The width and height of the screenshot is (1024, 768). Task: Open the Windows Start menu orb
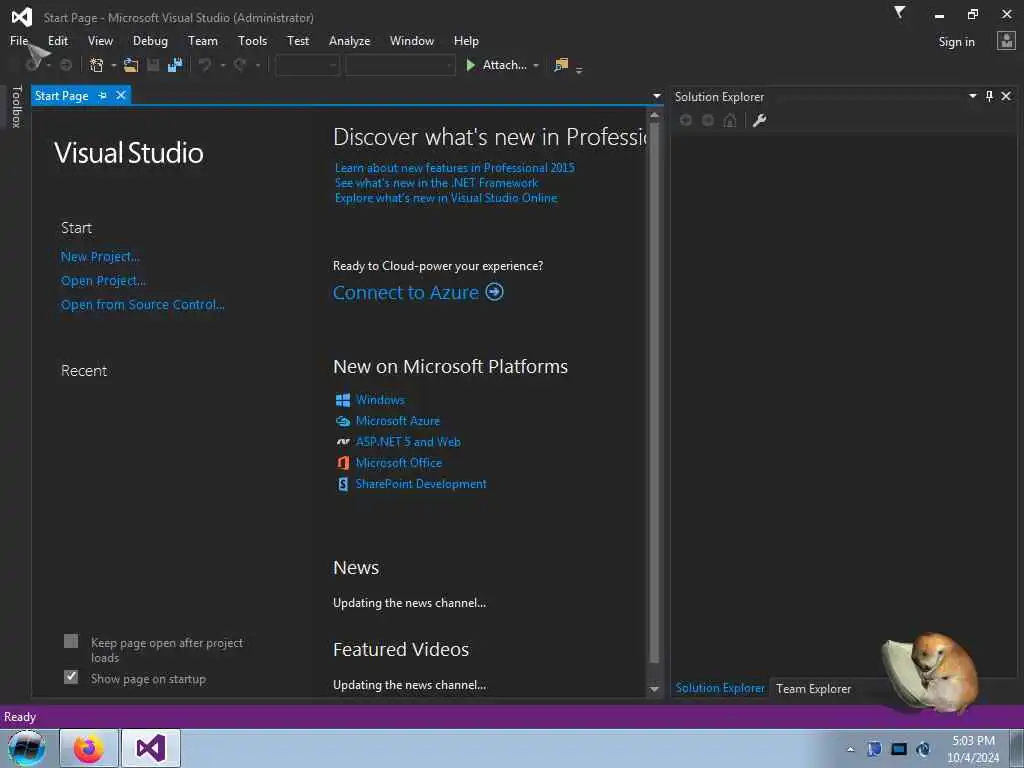(x=27, y=748)
